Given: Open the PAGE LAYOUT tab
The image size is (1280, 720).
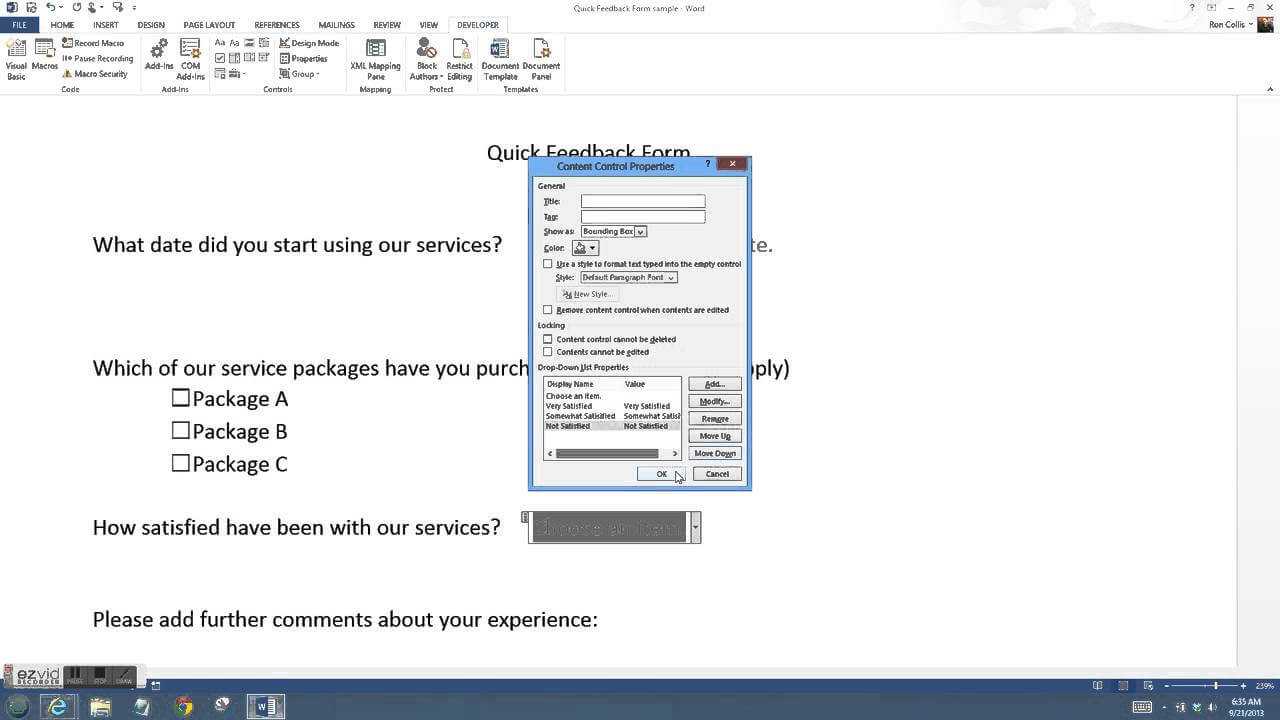Looking at the screenshot, I should point(209,25).
